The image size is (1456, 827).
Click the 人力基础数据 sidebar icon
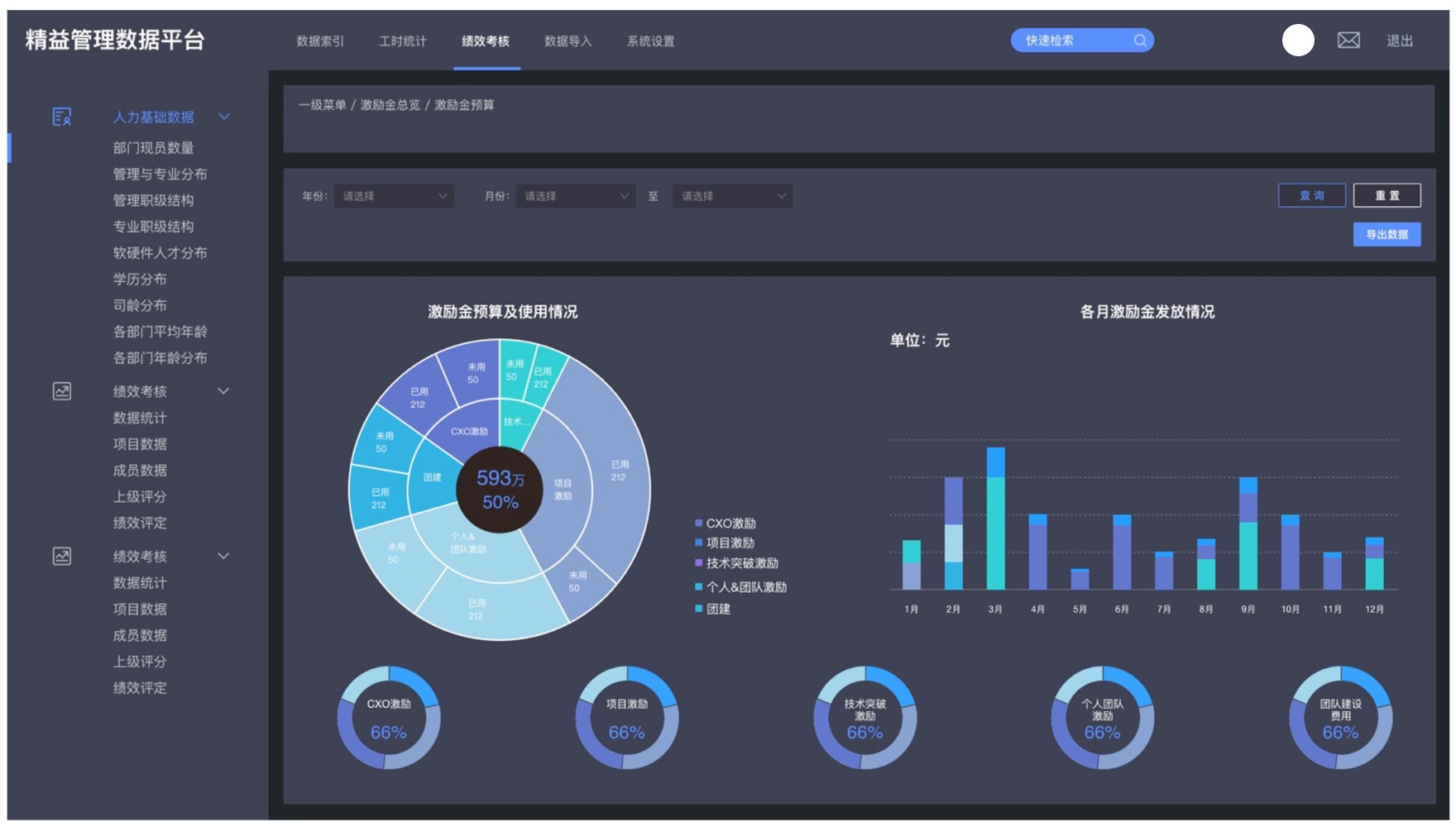click(62, 117)
